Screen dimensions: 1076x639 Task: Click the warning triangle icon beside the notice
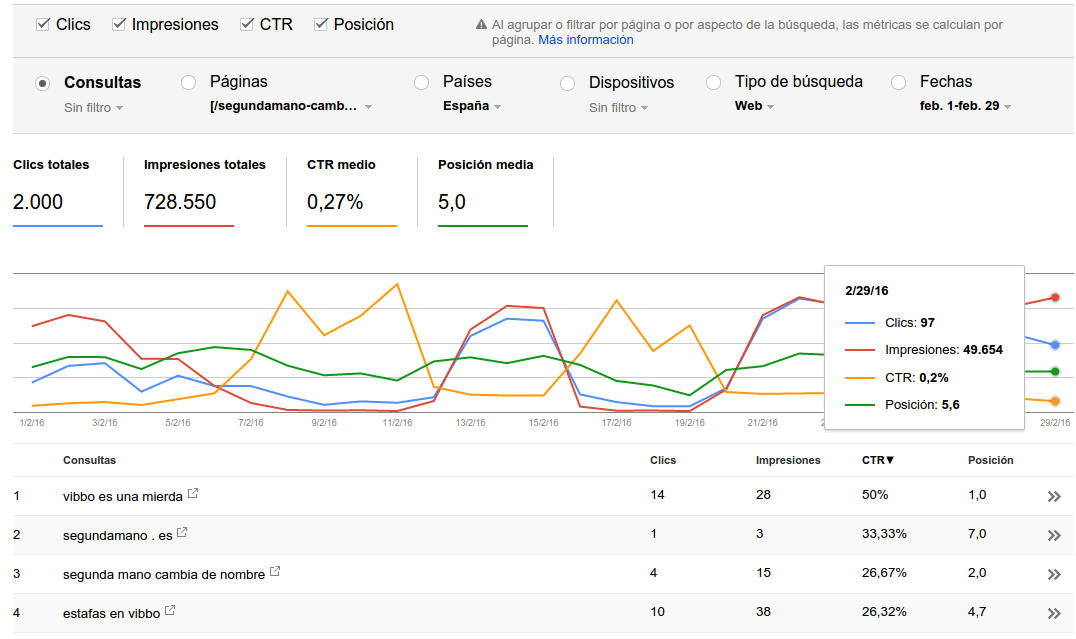(481, 25)
